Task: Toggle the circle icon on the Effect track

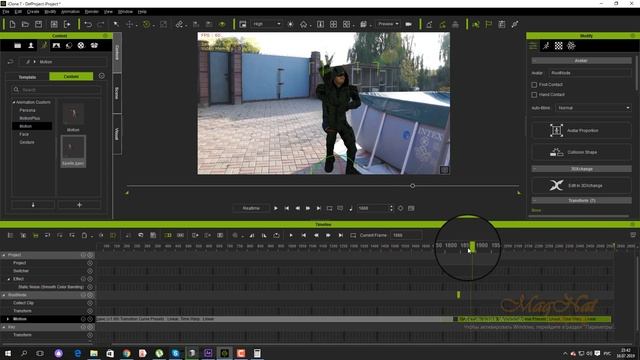Action: click(90, 279)
